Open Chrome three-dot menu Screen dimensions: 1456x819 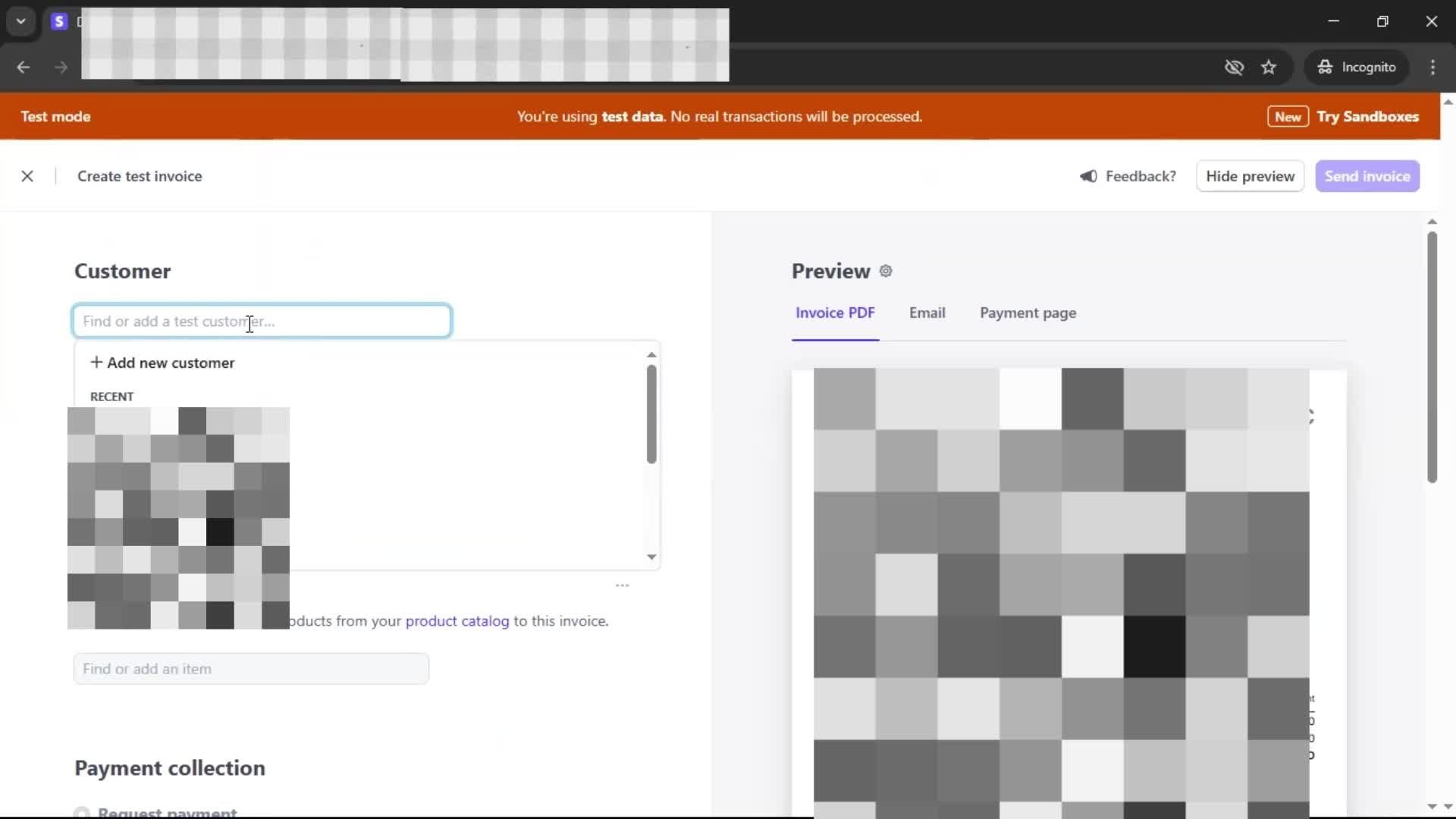tap(1432, 67)
